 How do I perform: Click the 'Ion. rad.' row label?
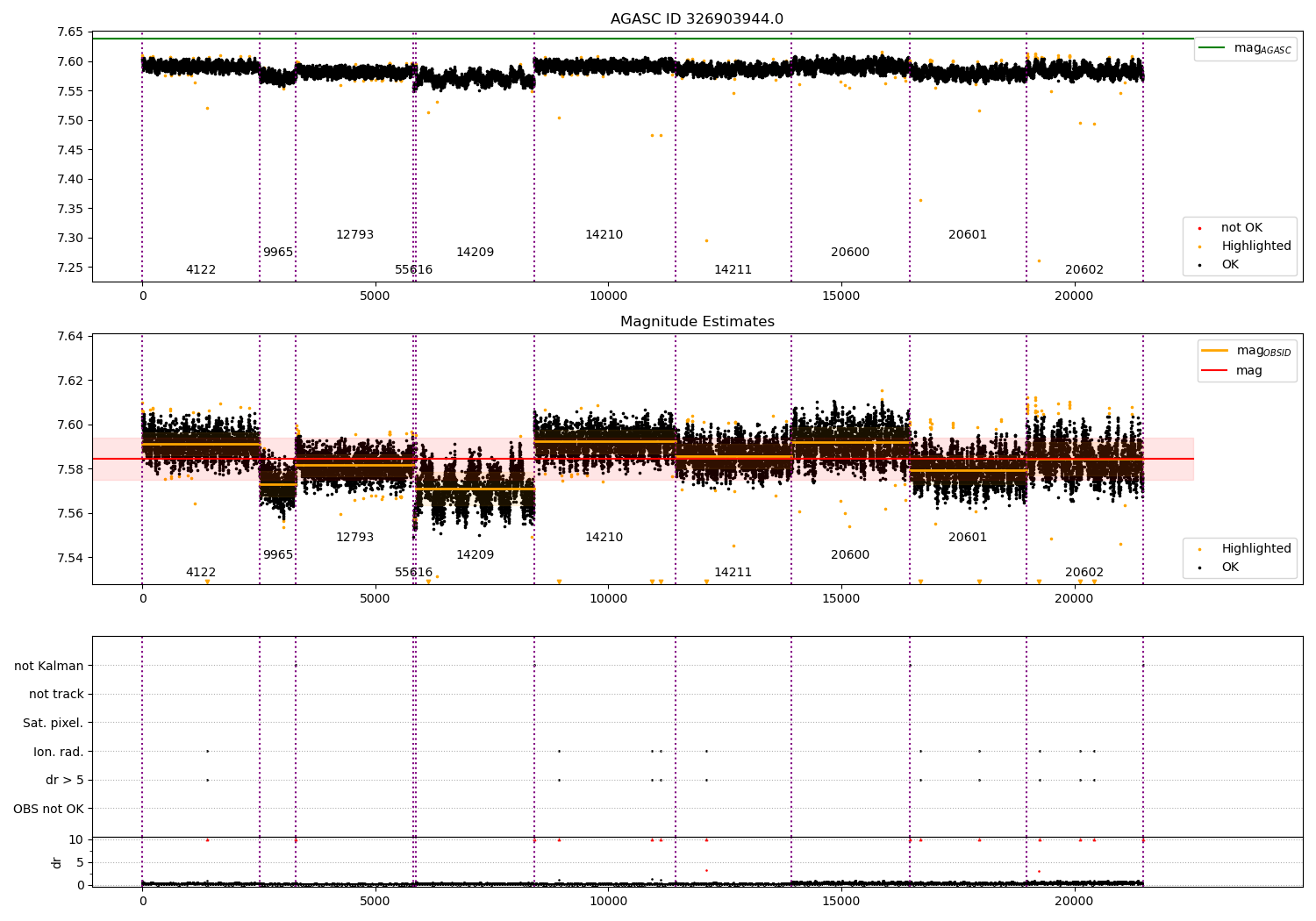[x=59, y=752]
